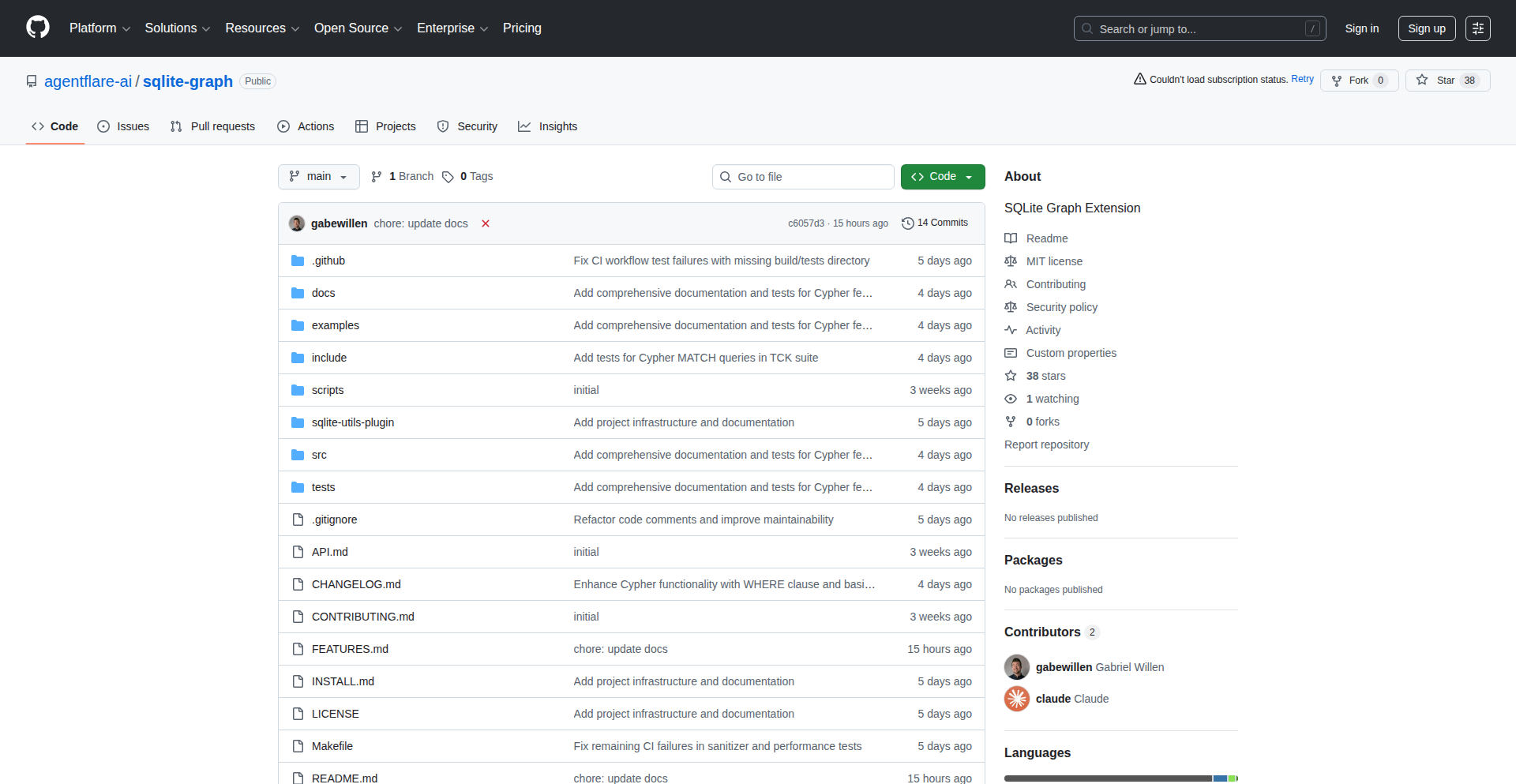Click gabewillen's avatar in commit header
Image resolution: width=1516 pixels, height=784 pixels.
(297, 223)
